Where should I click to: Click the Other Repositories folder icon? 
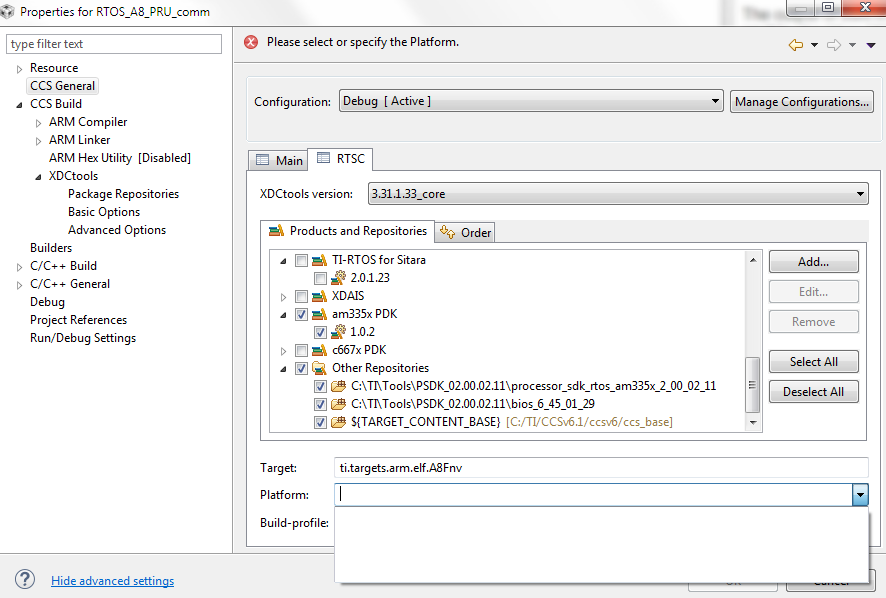320,368
